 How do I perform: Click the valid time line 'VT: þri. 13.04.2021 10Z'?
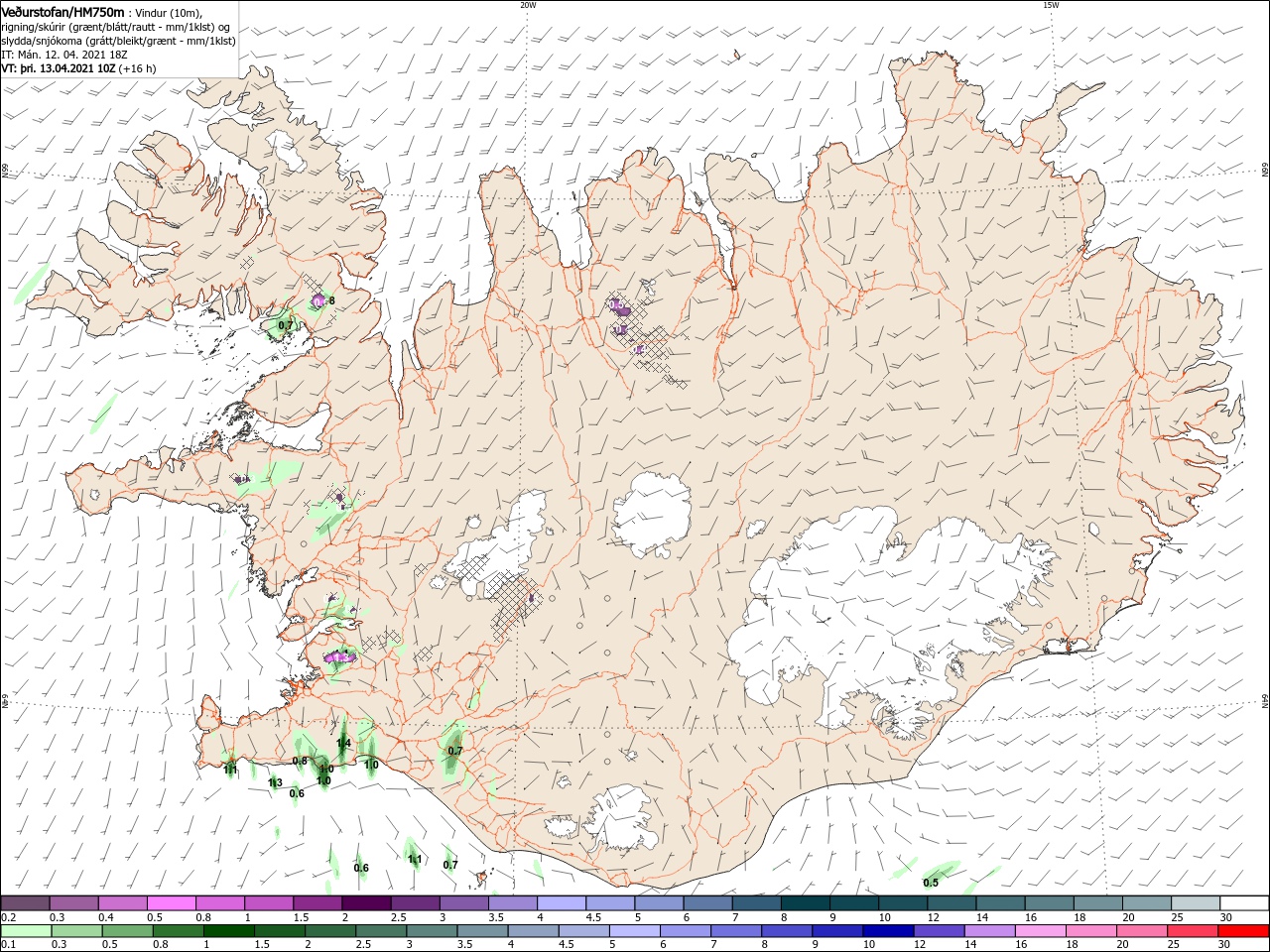click(x=60, y=69)
